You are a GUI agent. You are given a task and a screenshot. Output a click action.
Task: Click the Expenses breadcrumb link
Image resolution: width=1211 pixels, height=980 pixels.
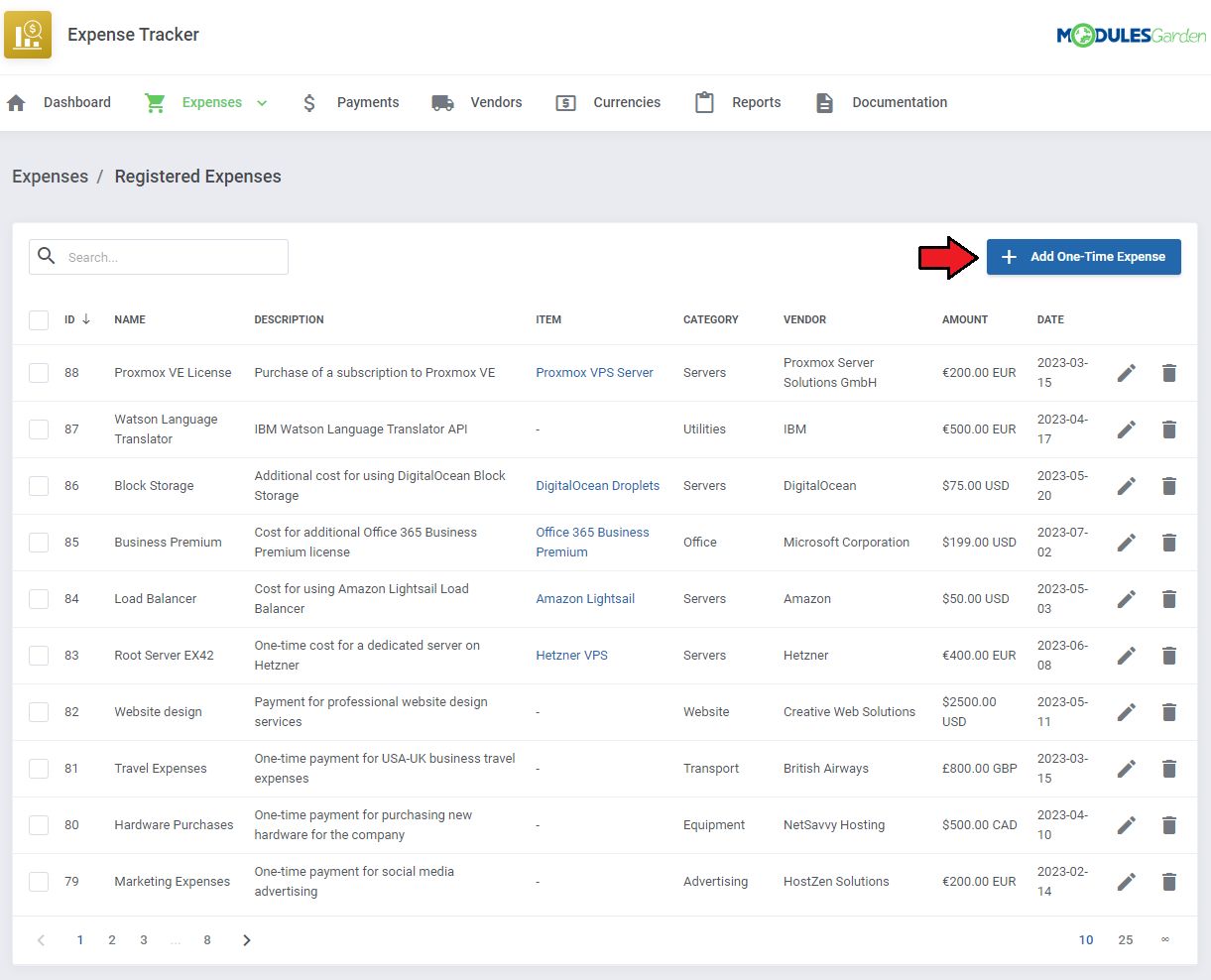pos(50,177)
